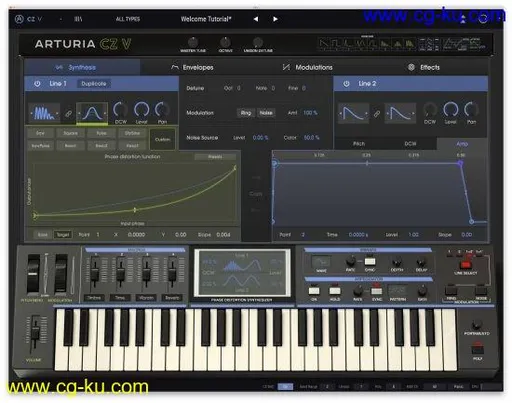Select Line 1 first waveform display
Viewport: 512px width, 403px height.
tap(45, 113)
